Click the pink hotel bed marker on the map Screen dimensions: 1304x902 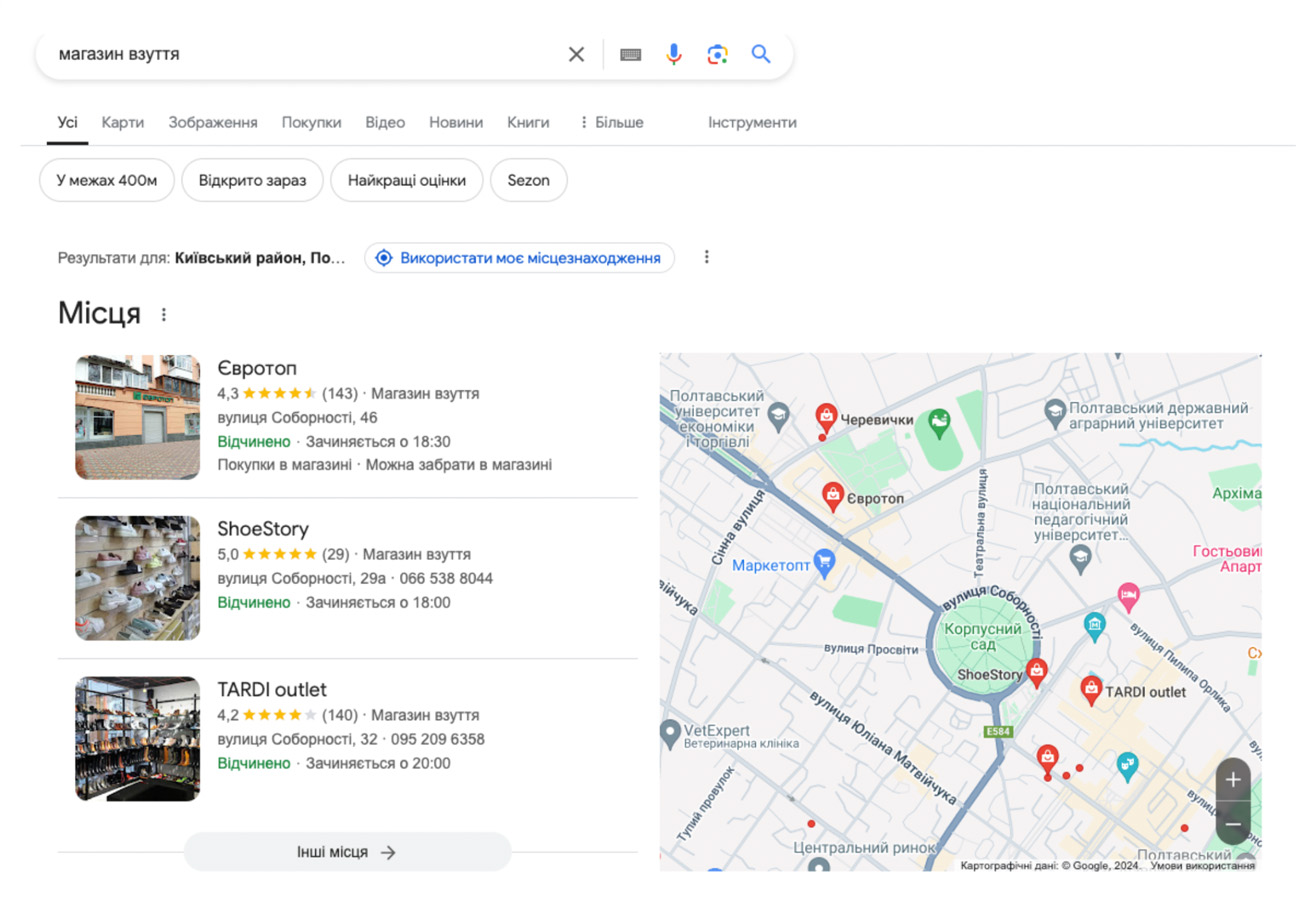click(1128, 596)
